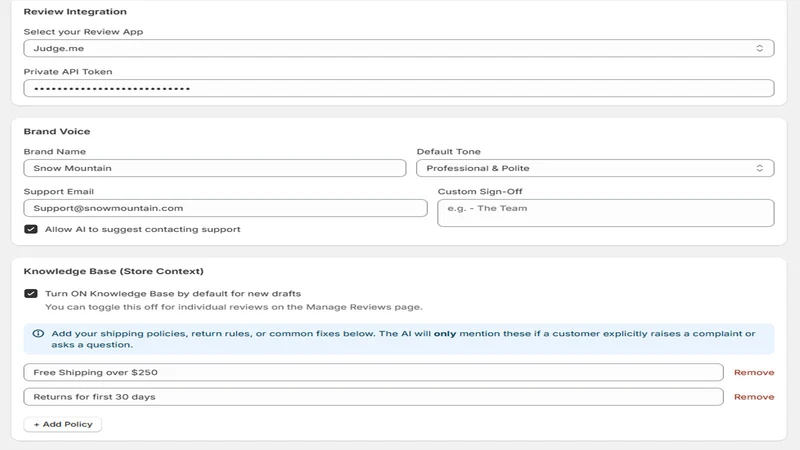Click the Brand Voice heading

click(x=57, y=132)
